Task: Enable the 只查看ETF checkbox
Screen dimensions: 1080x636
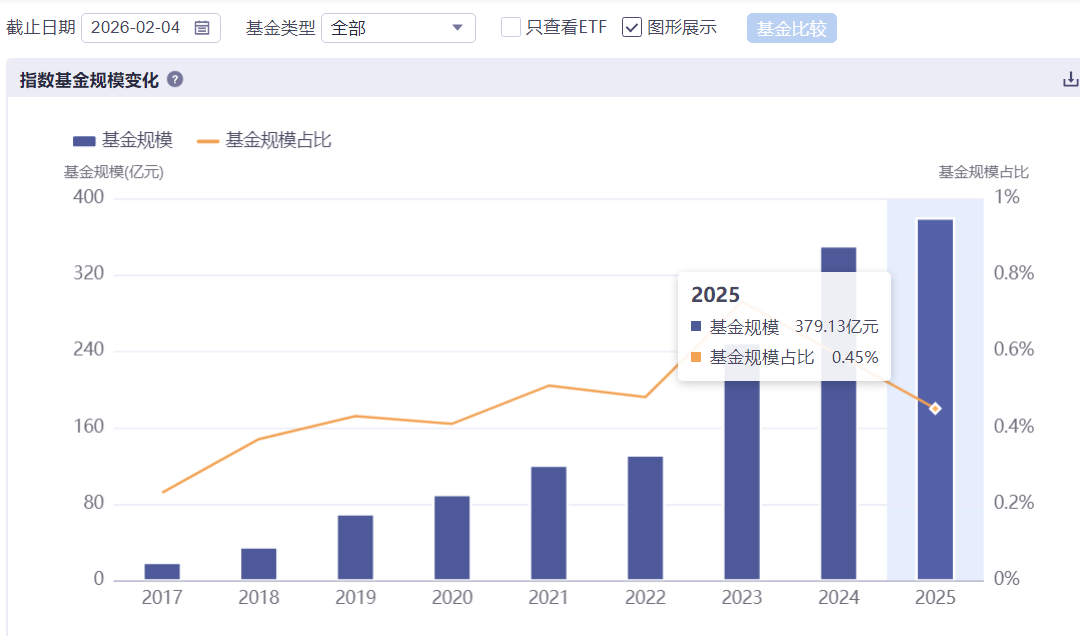Action: 510,28
